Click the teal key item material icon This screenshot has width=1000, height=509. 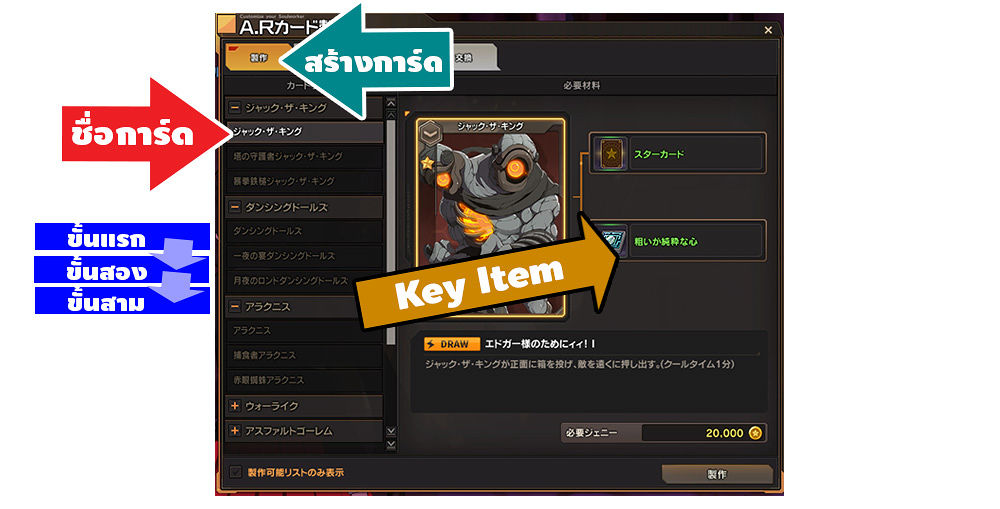pyautogui.click(x=612, y=242)
